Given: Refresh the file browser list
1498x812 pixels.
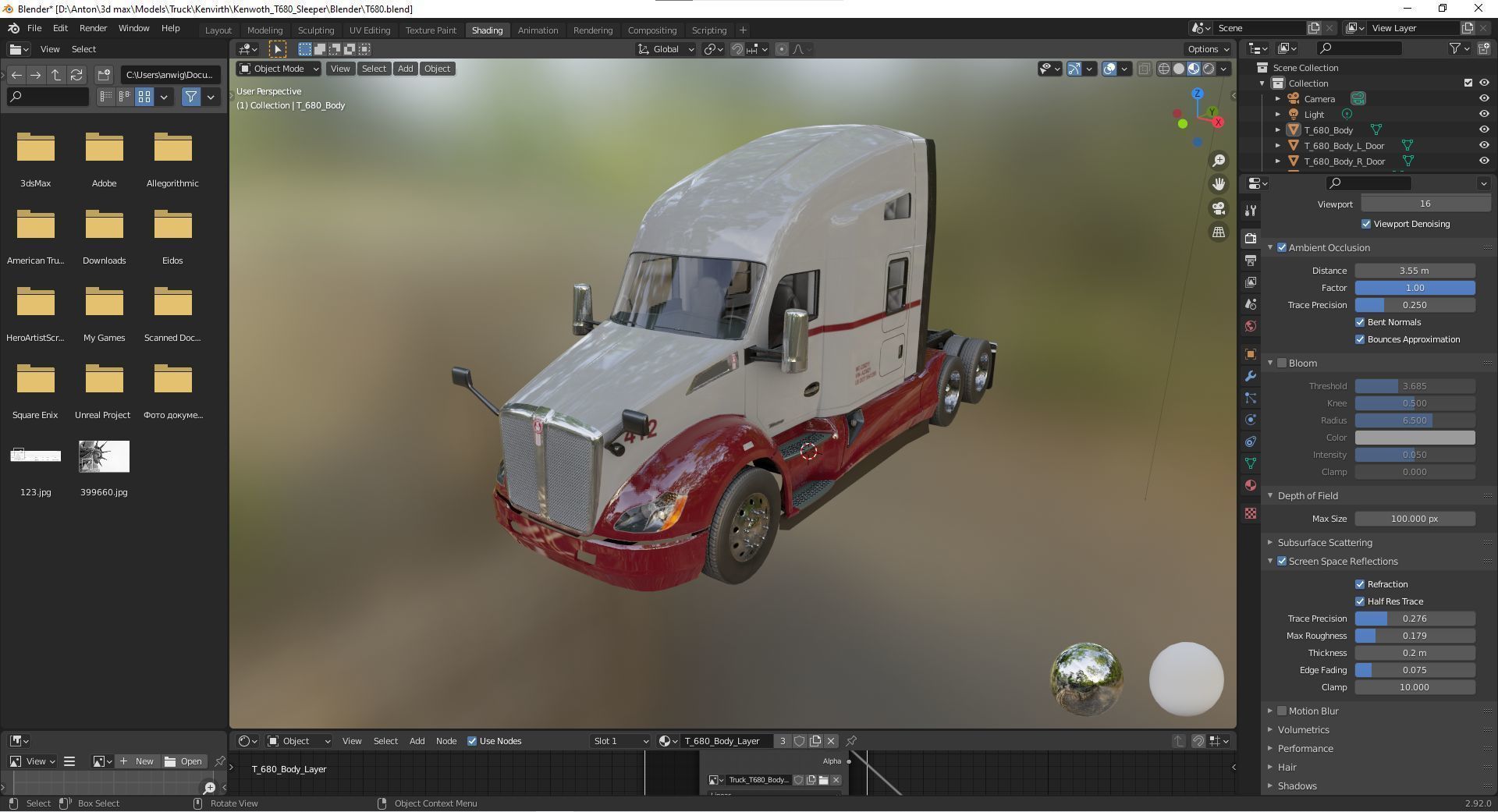Looking at the screenshot, I should [76, 75].
